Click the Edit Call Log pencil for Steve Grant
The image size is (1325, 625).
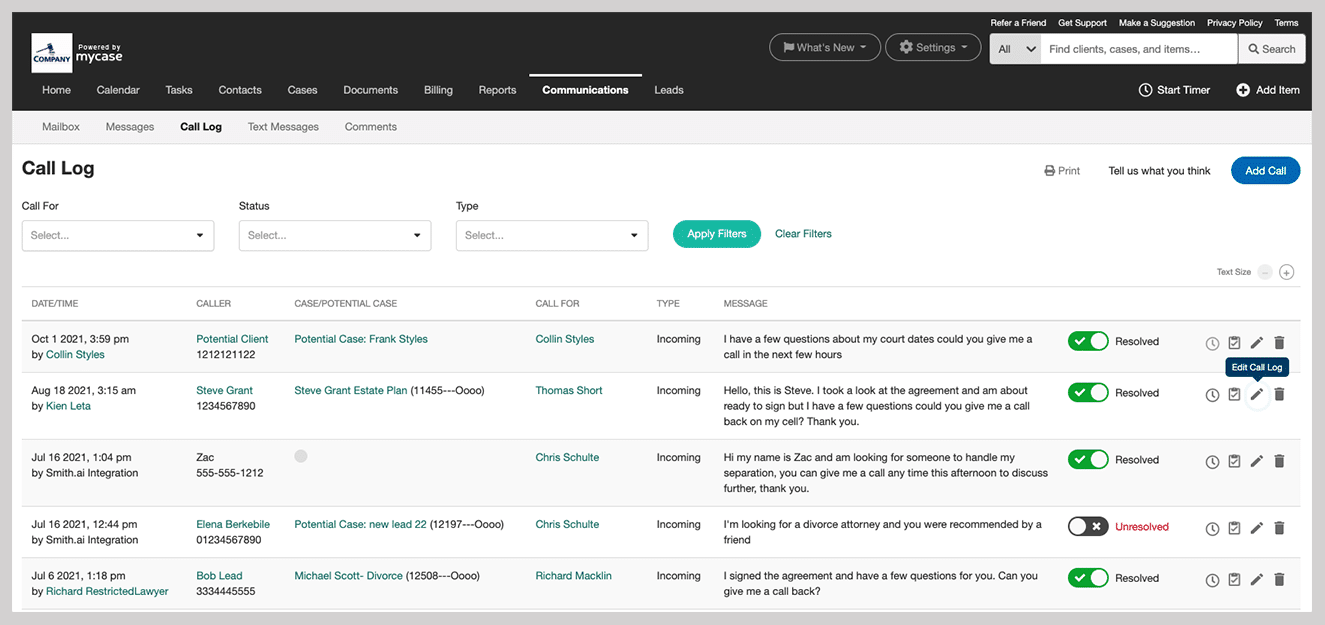point(1257,393)
